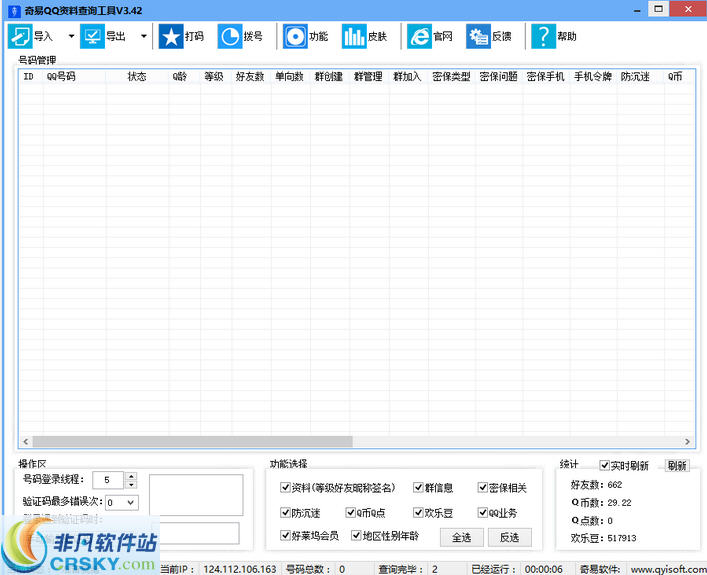Toggle 资料(等级好友昵称签名) checkbox
Viewport: 707px width, 575px height.
pos(285,487)
